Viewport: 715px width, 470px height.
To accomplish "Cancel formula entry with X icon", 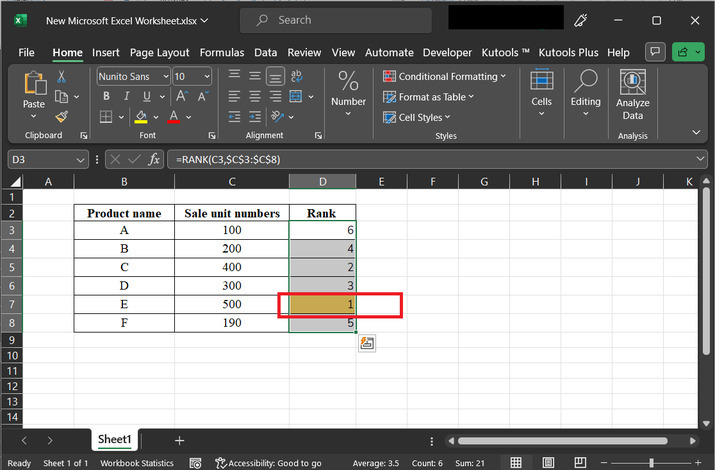I will [115, 159].
